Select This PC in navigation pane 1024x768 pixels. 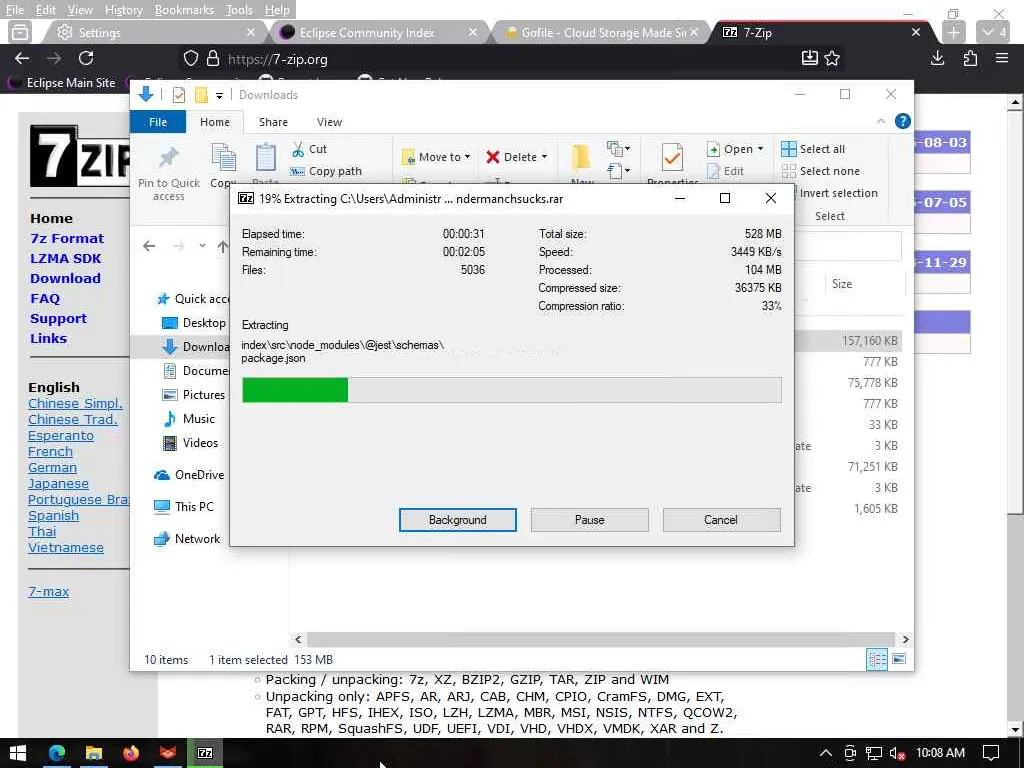(x=184, y=507)
